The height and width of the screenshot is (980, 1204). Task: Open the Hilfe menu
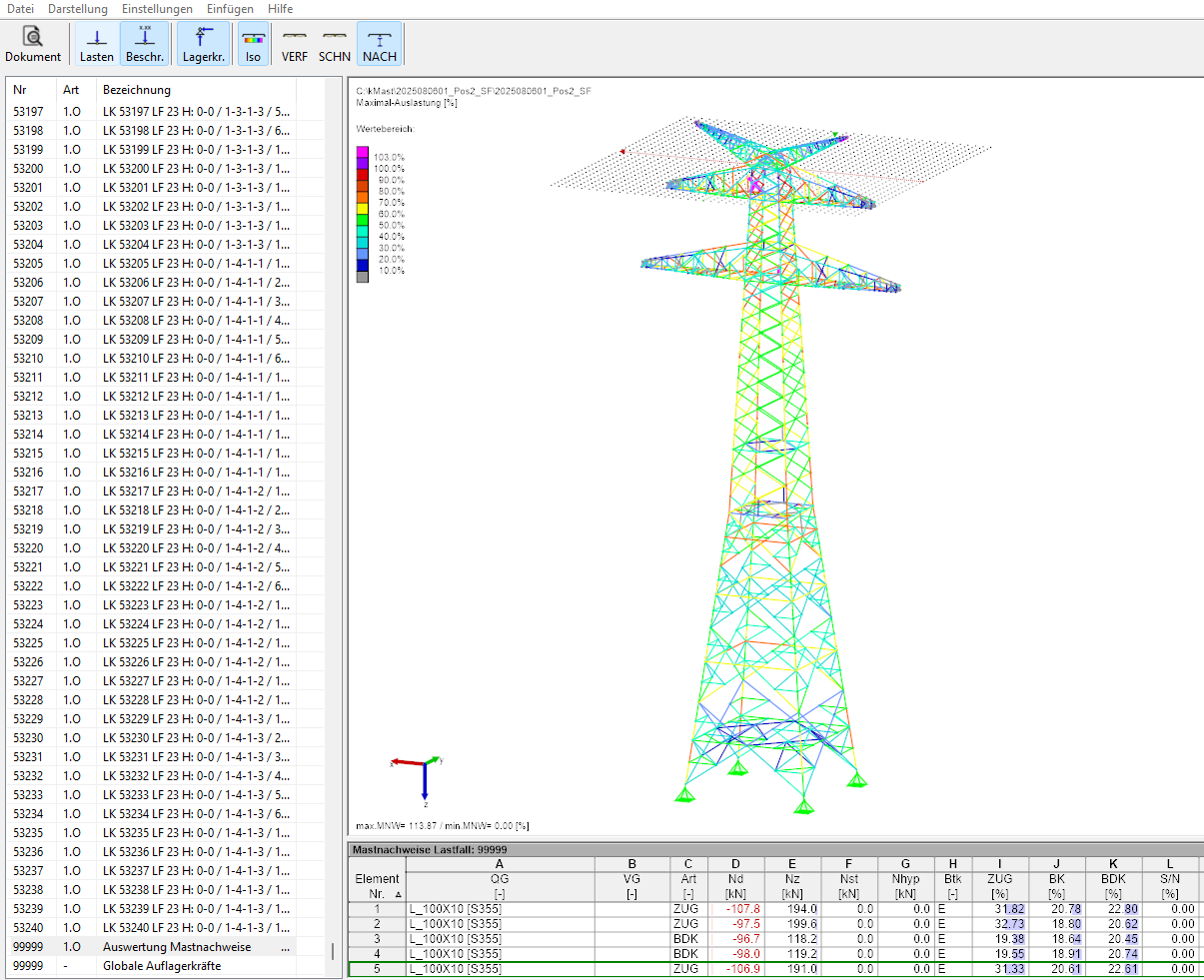(x=281, y=8)
